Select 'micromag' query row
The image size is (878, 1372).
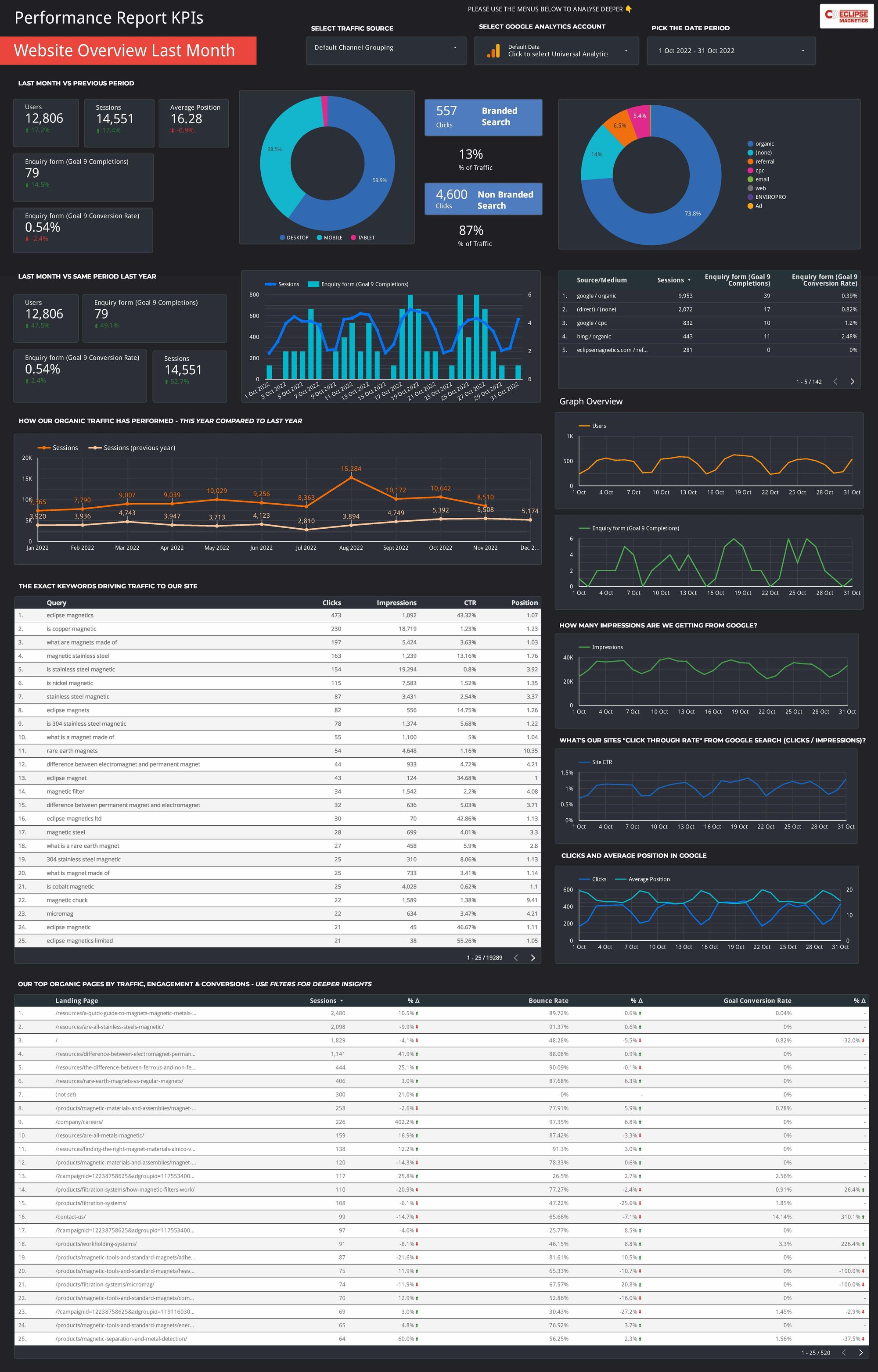coord(277,914)
